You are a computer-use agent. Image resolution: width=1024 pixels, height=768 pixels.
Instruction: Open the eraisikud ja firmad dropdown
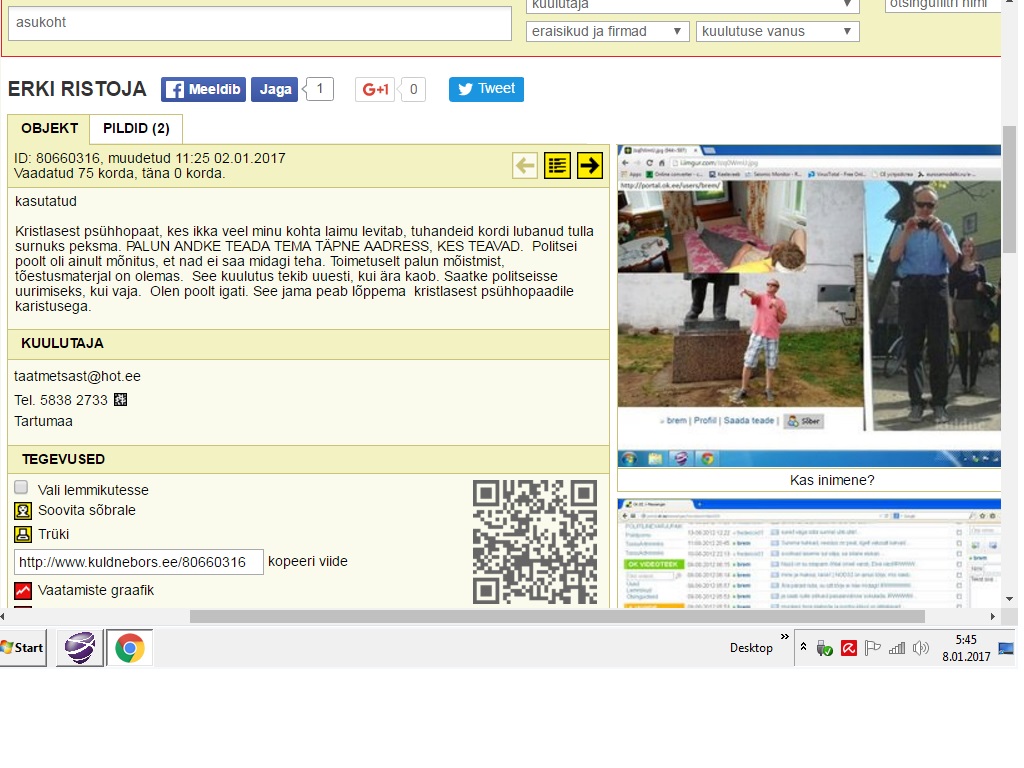point(608,31)
